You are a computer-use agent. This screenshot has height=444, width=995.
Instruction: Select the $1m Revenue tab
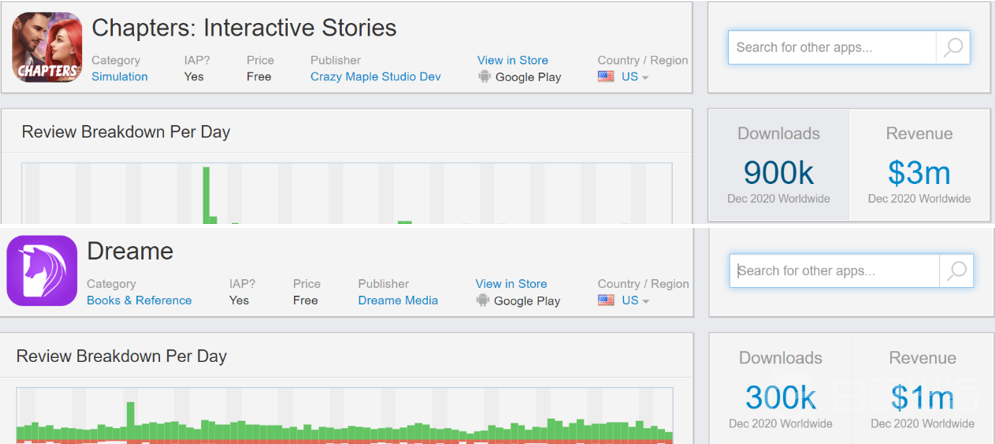[922, 389]
